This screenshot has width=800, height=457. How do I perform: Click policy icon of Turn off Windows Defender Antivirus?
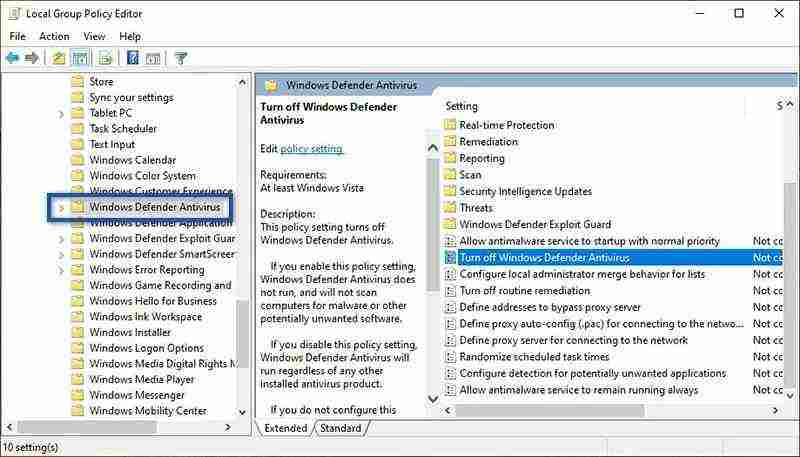coord(450,258)
